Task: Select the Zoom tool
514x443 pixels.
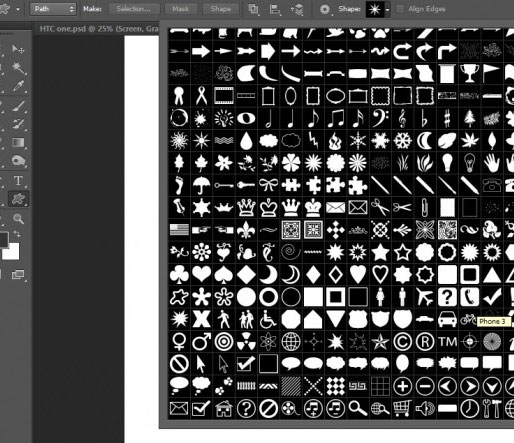Action: point(18,219)
